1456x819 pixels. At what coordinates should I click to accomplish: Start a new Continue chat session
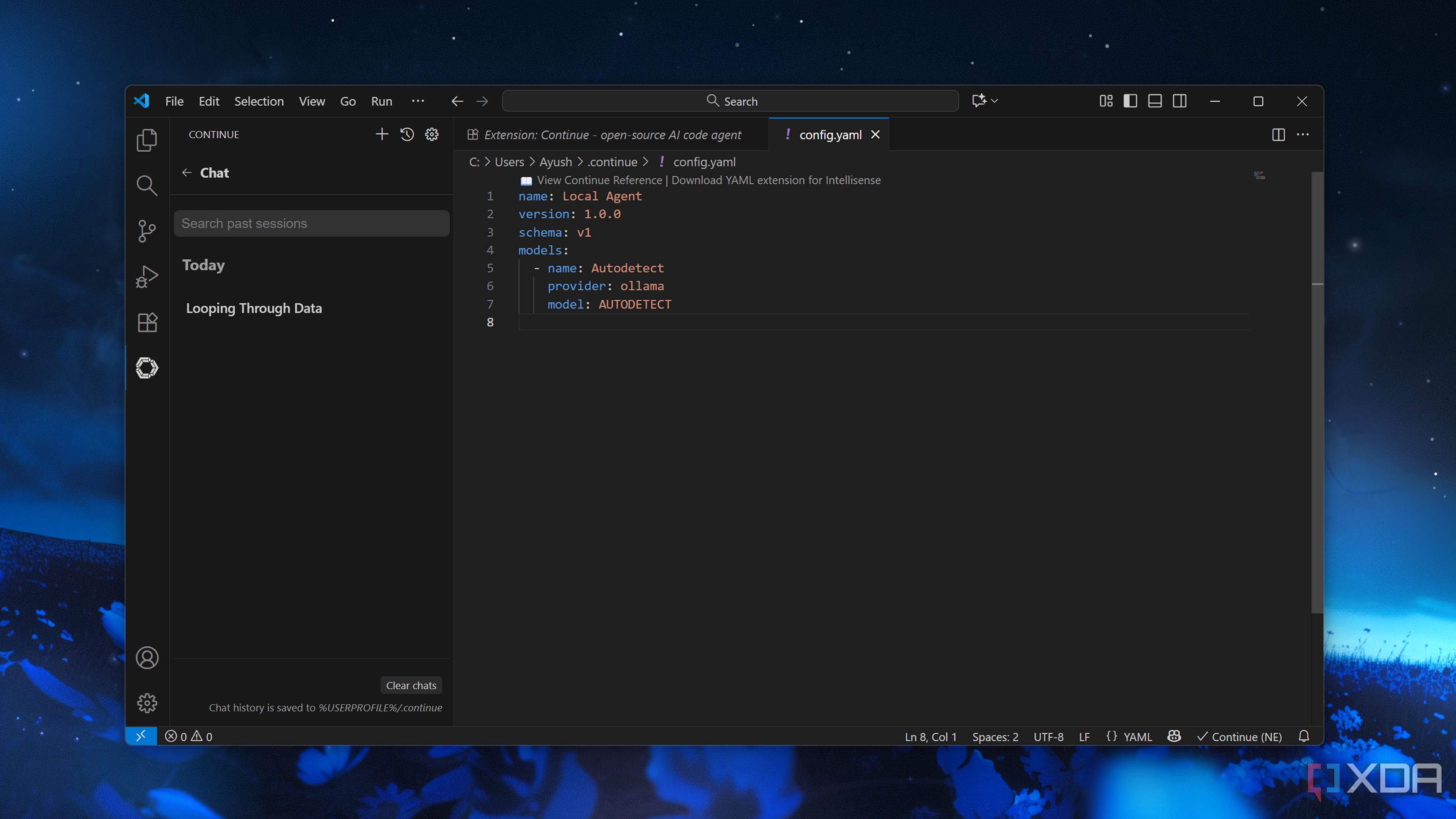pyautogui.click(x=382, y=135)
